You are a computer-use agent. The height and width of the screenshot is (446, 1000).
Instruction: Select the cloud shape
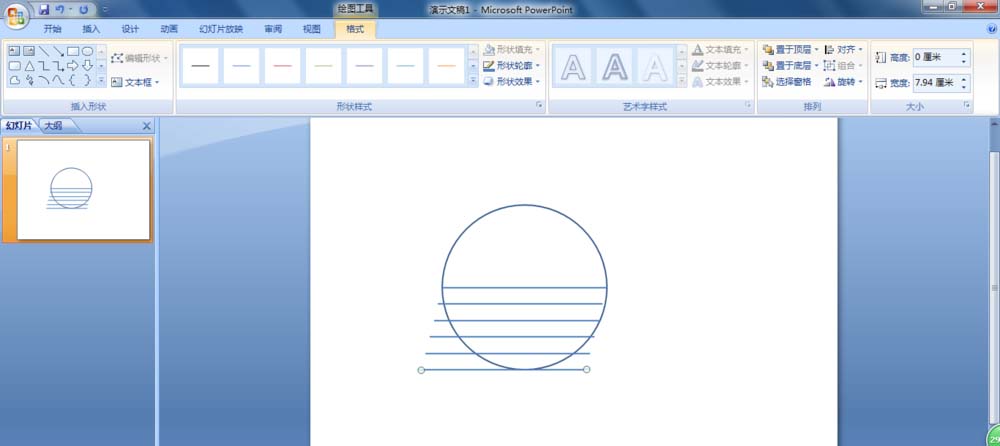point(14,80)
